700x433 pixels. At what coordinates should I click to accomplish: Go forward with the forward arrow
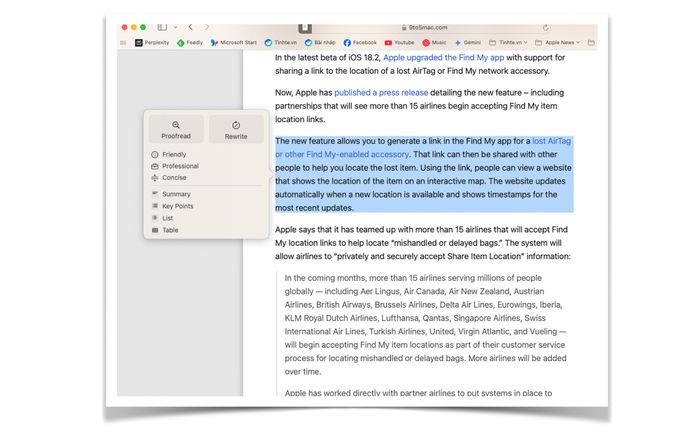click(x=207, y=27)
